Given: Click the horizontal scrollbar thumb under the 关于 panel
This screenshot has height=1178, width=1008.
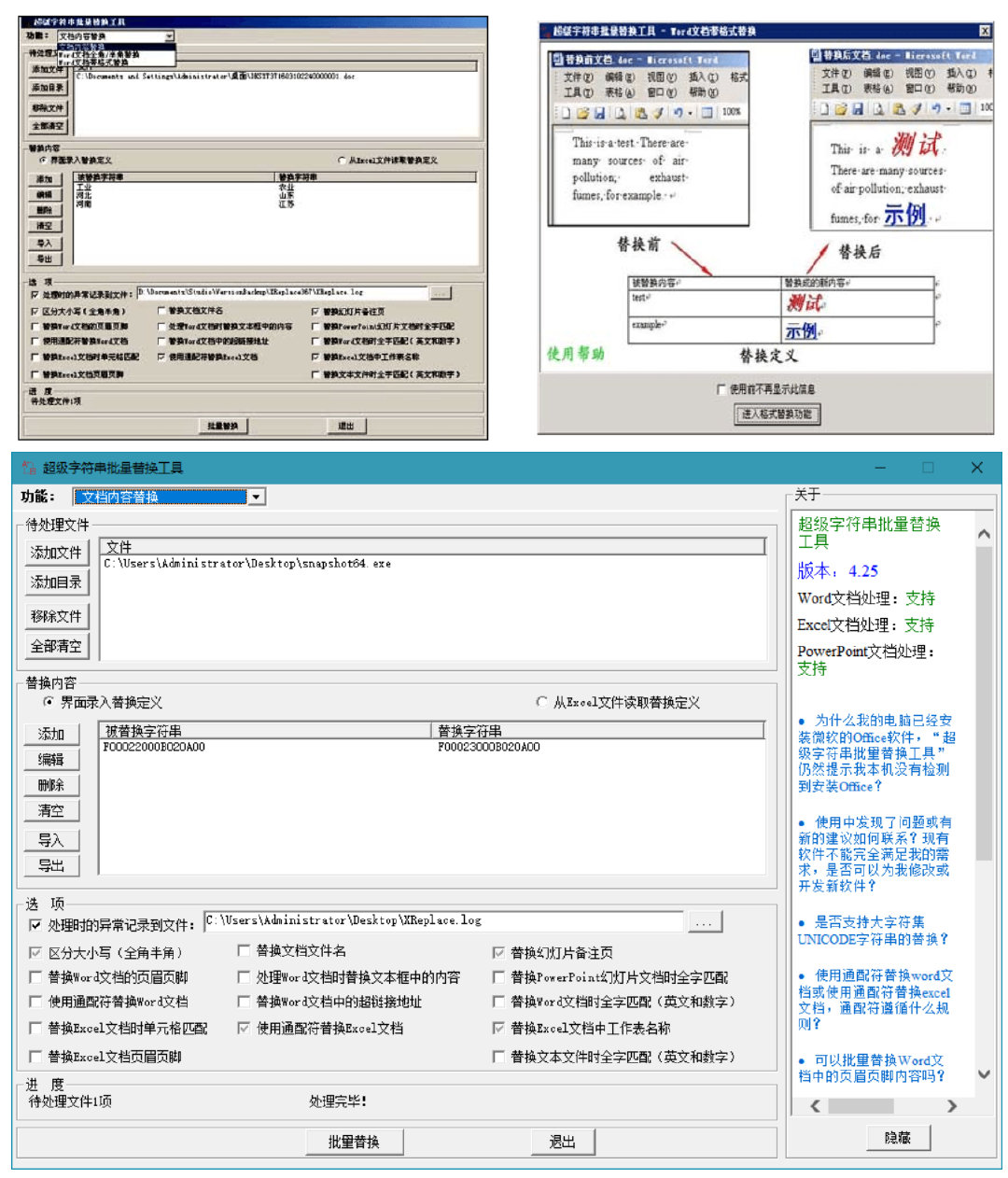Looking at the screenshot, I should pos(861,1106).
